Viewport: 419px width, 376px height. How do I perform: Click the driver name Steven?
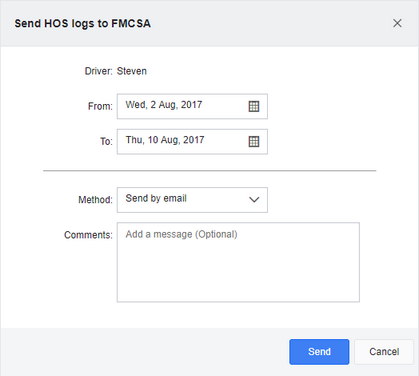(x=132, y=71)
